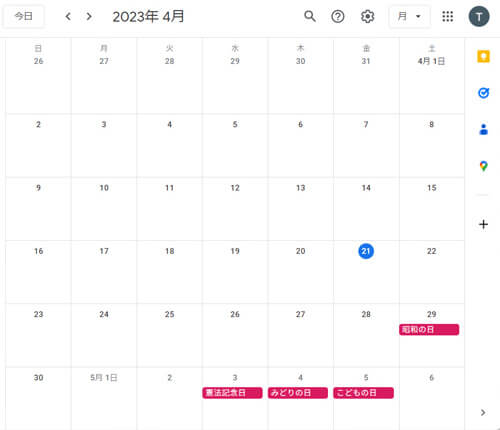Open the こどもの日 holiday event

click(x=363, y=393)
